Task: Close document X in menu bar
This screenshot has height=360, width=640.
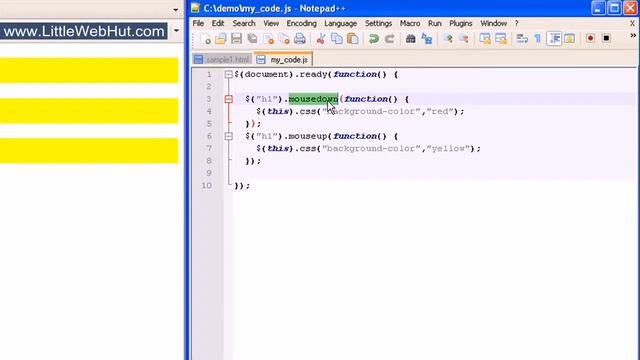Action: point(632,24)
